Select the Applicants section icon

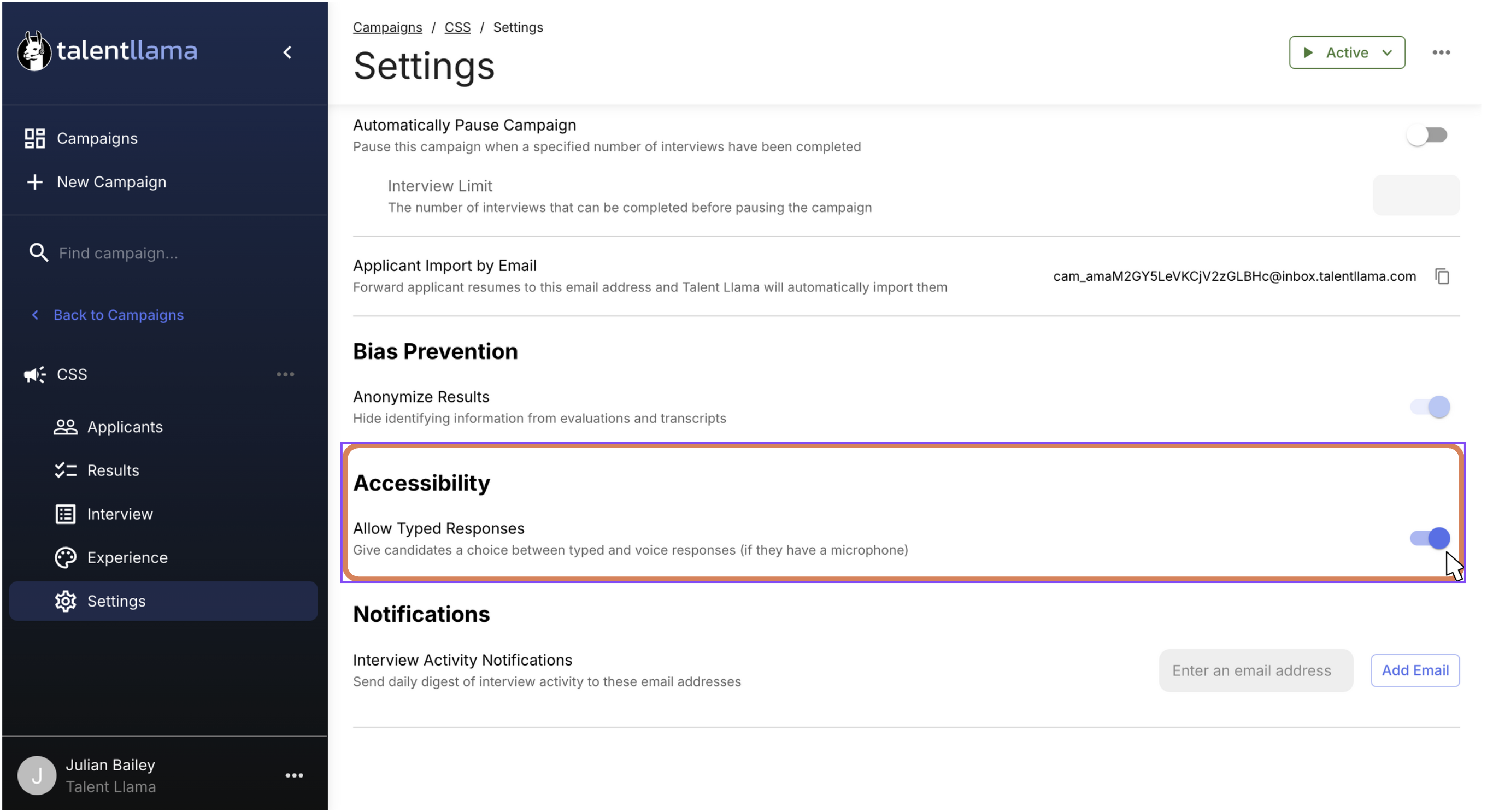tap(66, 427)
